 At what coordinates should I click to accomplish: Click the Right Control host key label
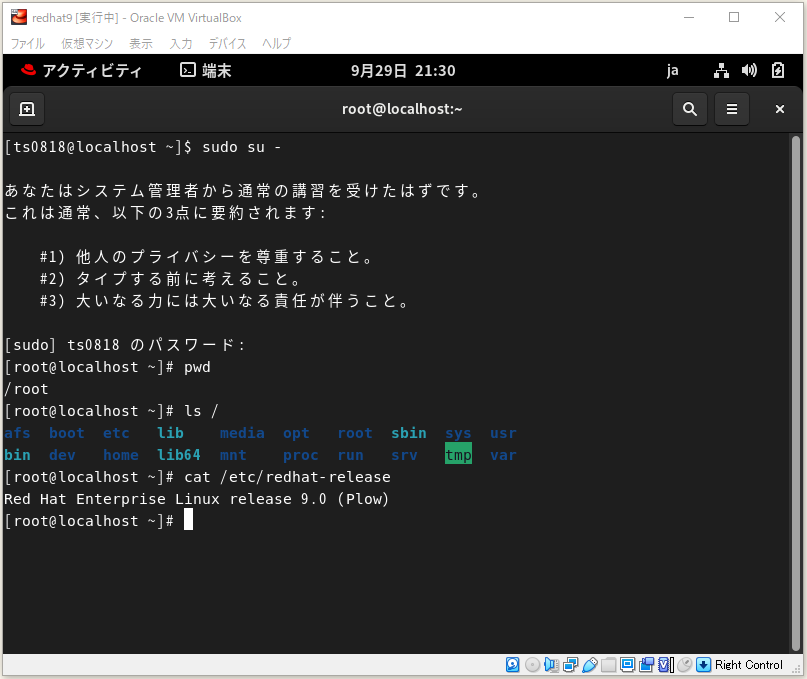(748, 665)
